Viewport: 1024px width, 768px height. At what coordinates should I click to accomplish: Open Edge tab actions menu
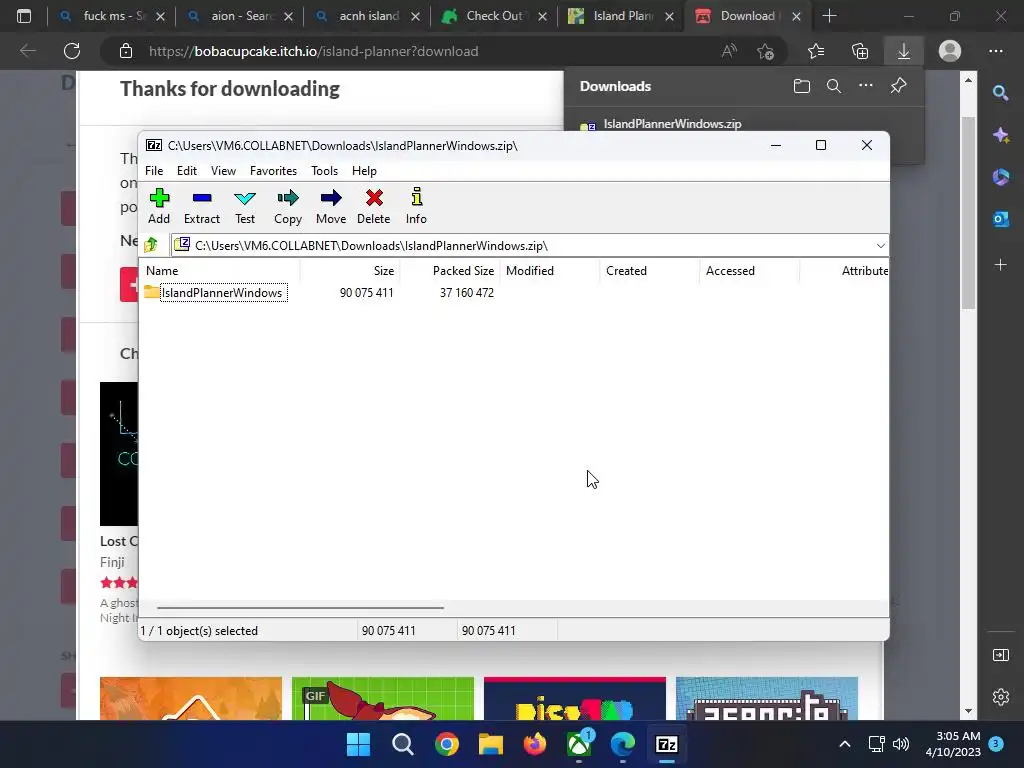pyautogui.click(x=24, y=16)
